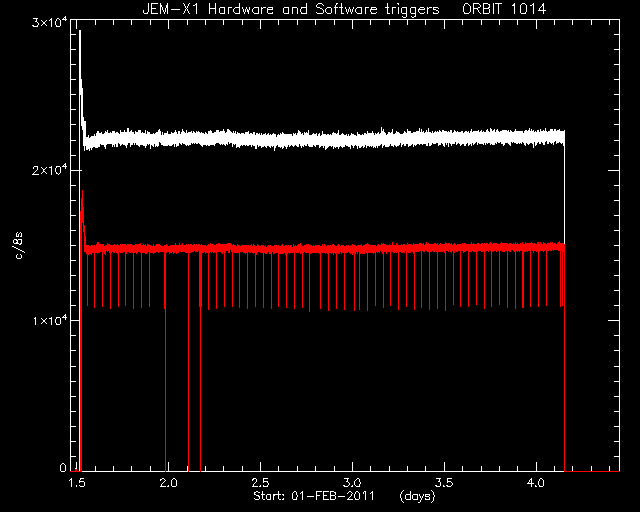Click the '3×10^4' y-axis tick label

tap(49, 22)
